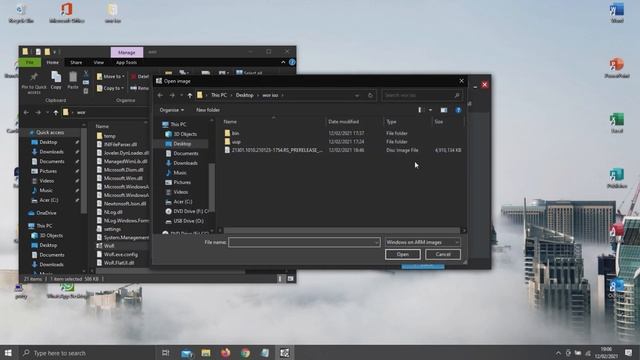Open the Windows Start menu
640x360 pixels.
click(x=8, y=353)
